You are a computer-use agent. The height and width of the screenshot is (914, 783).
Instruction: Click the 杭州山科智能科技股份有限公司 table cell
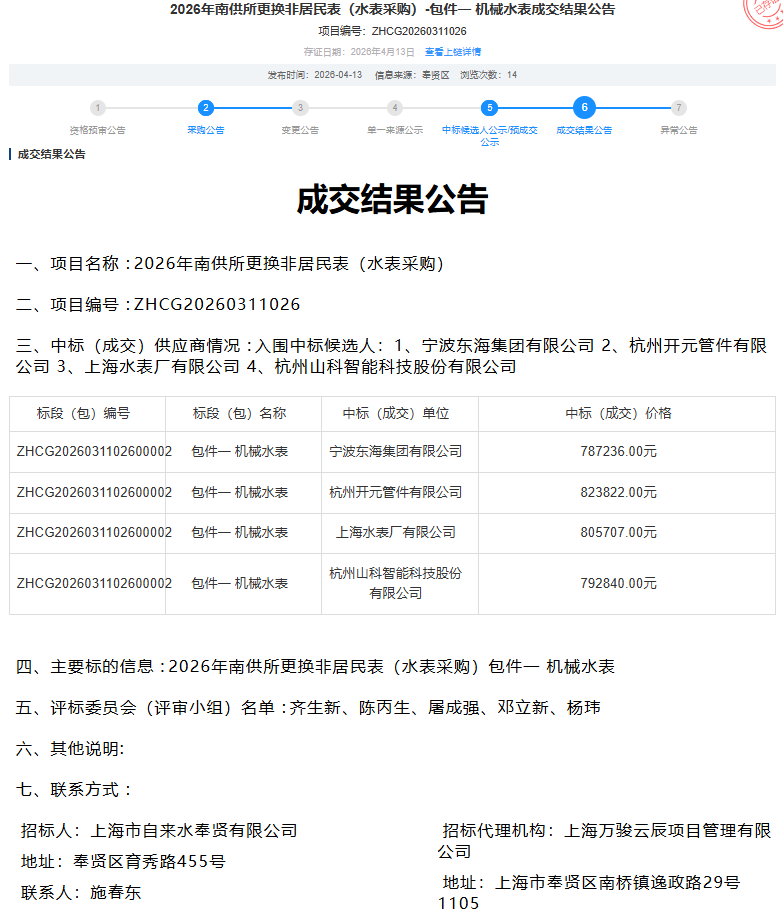click(x=396, y=583)
